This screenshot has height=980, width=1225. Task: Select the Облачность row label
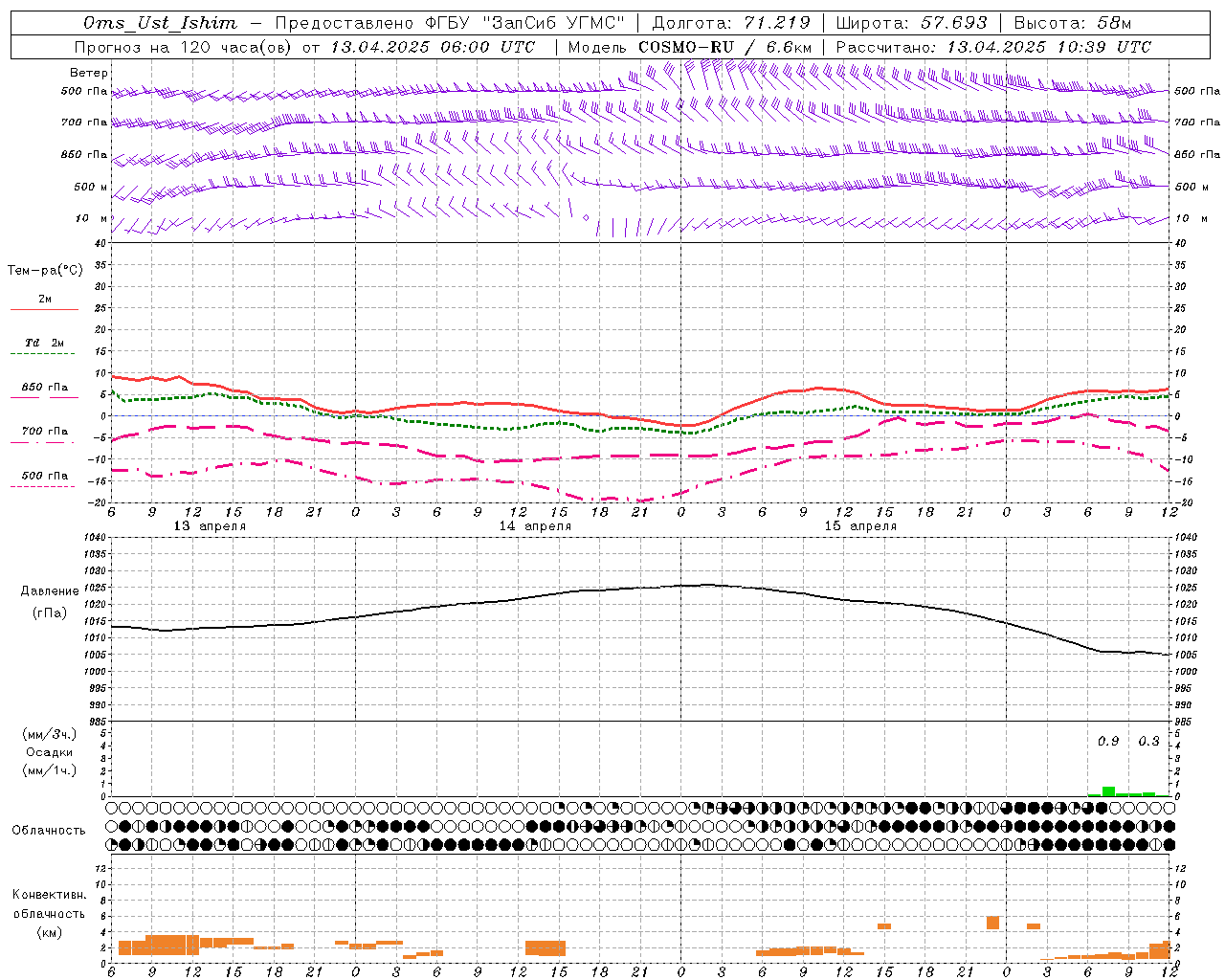point(49,831)
